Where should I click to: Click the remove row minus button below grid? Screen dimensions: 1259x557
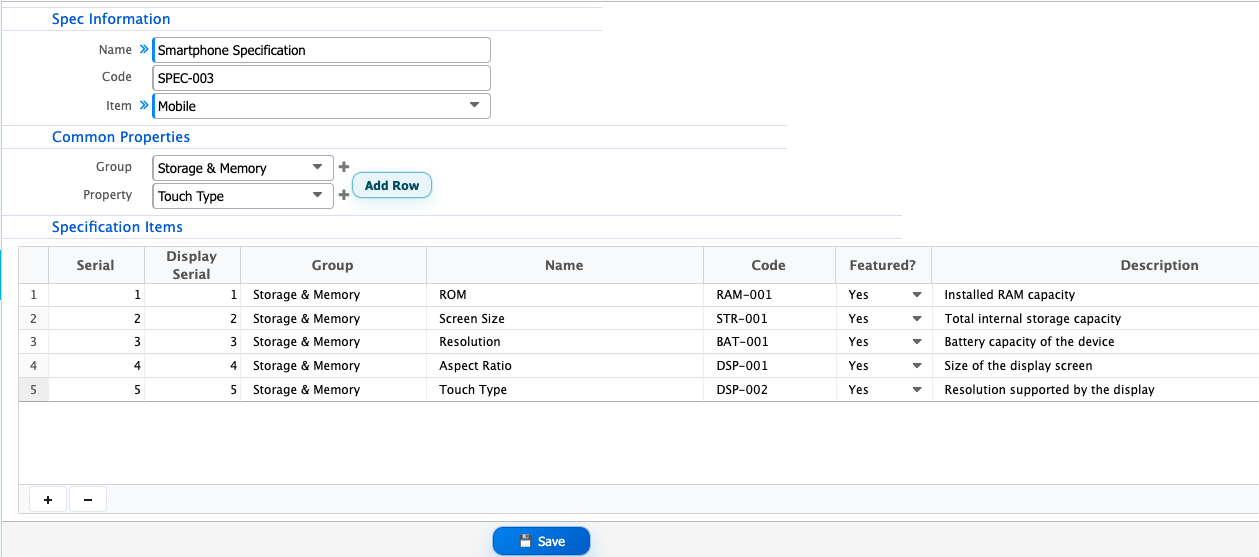click(88, 499)
